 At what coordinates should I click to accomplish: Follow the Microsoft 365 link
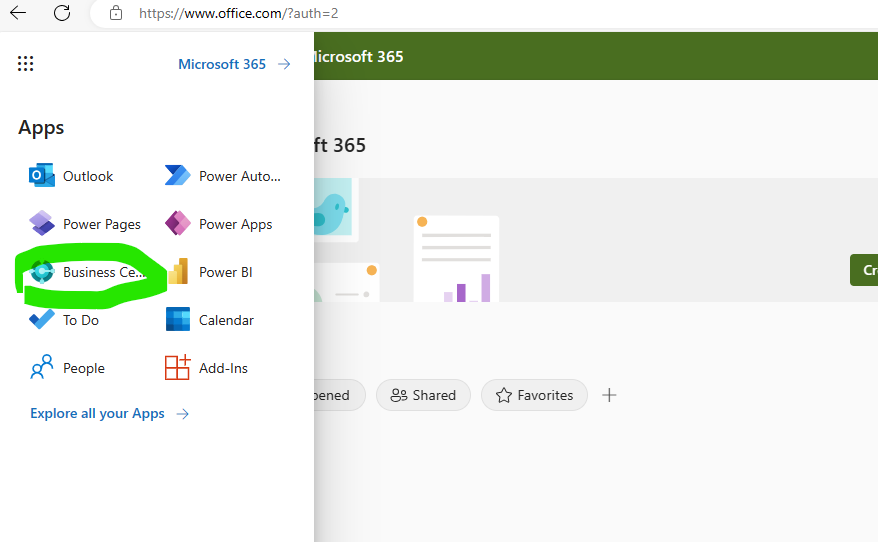pos(222,64)
